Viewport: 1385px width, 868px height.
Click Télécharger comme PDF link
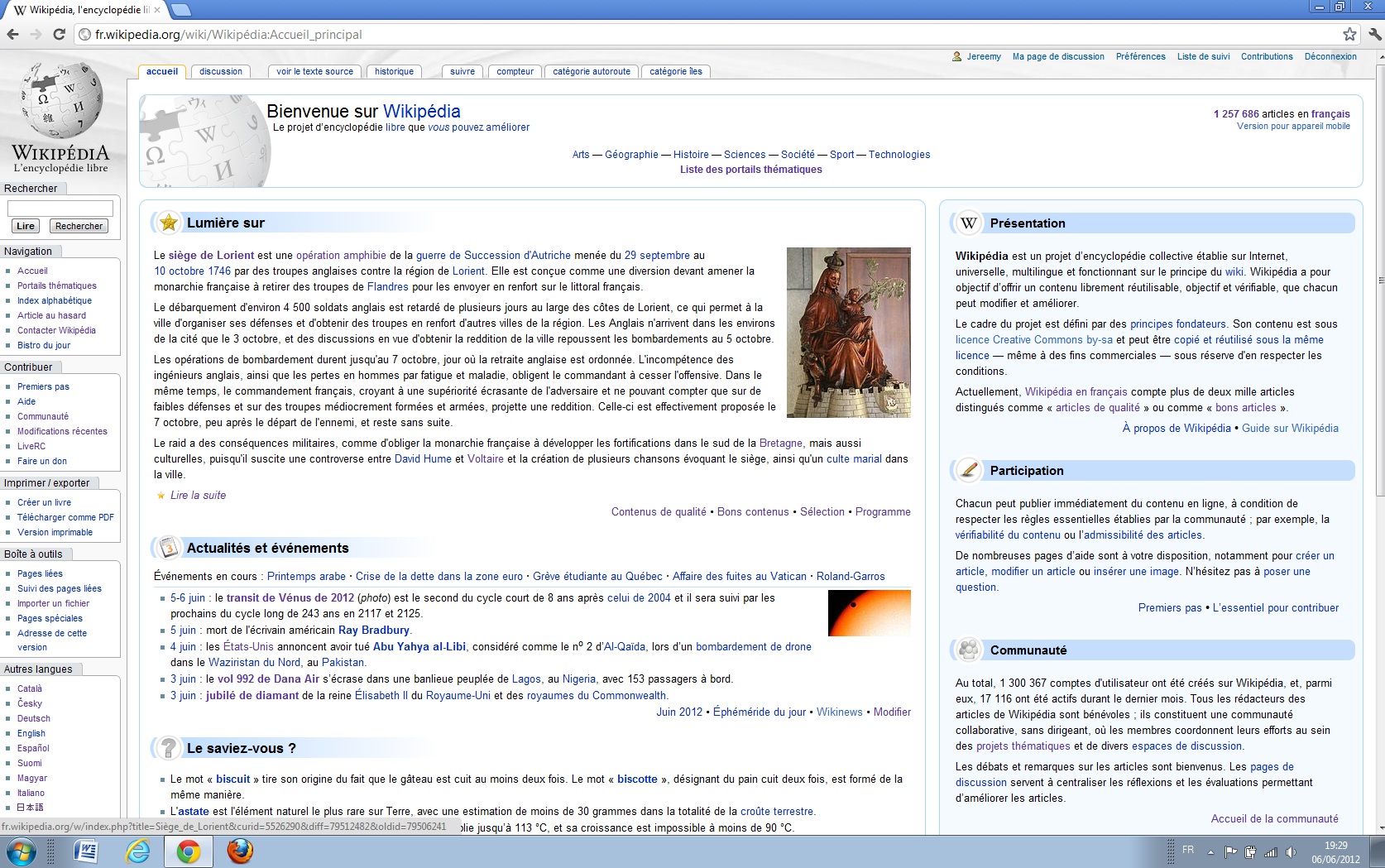tap(65, 517)
